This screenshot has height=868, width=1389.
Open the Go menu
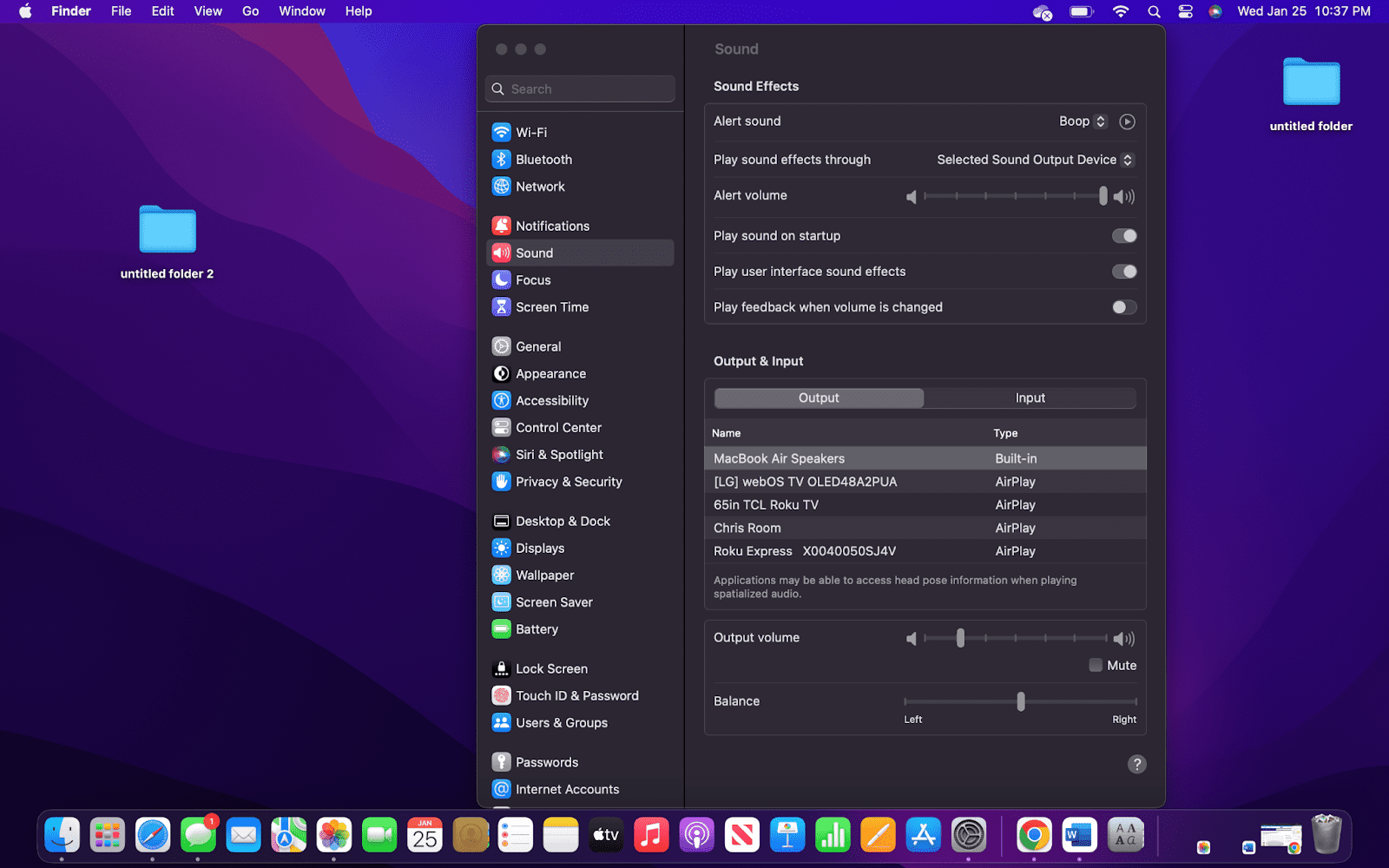click(250, 11)
